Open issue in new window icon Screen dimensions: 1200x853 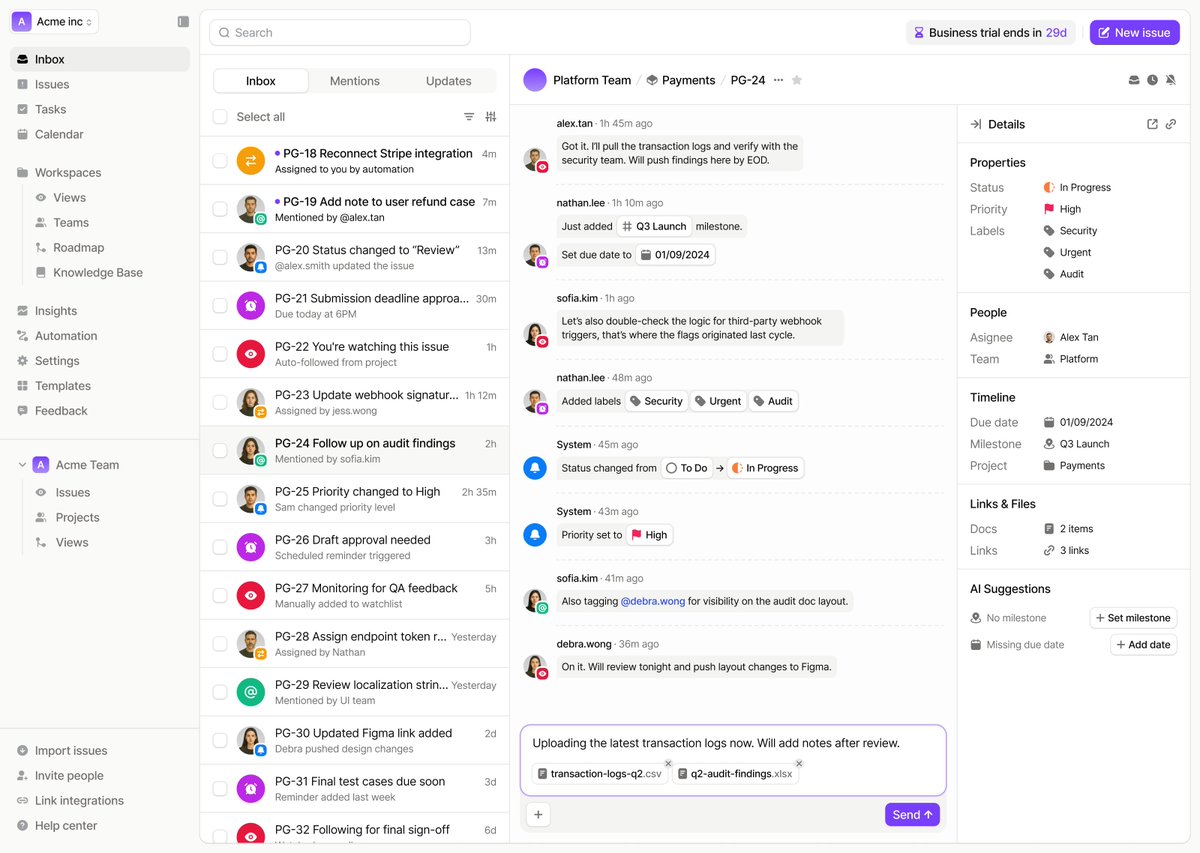[x=1152, y=124]
